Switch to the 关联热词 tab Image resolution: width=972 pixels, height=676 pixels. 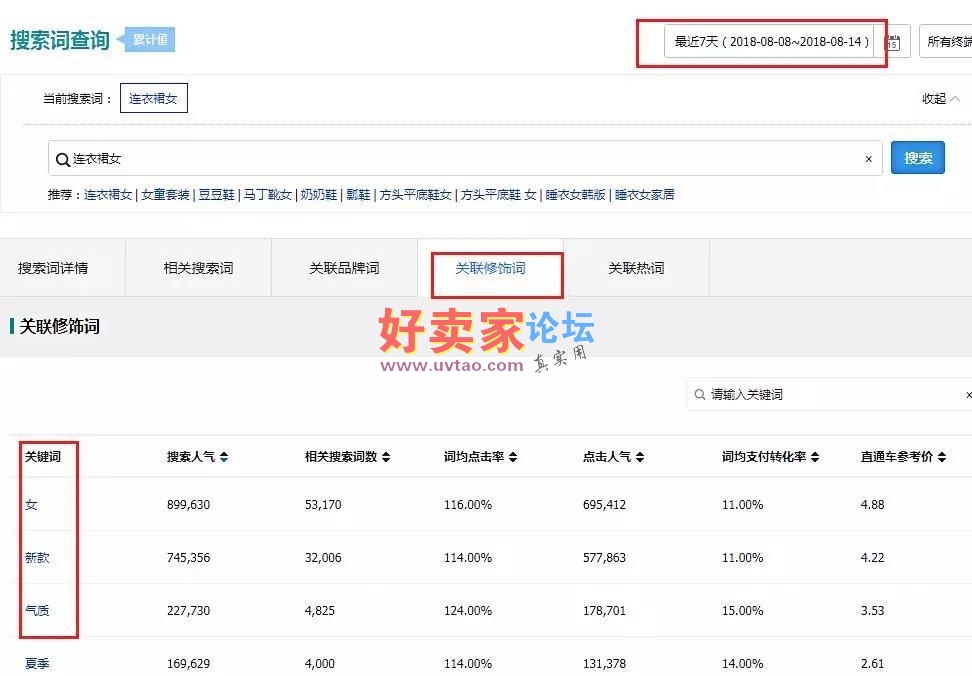pyautogui.click(x=636, y=268)
